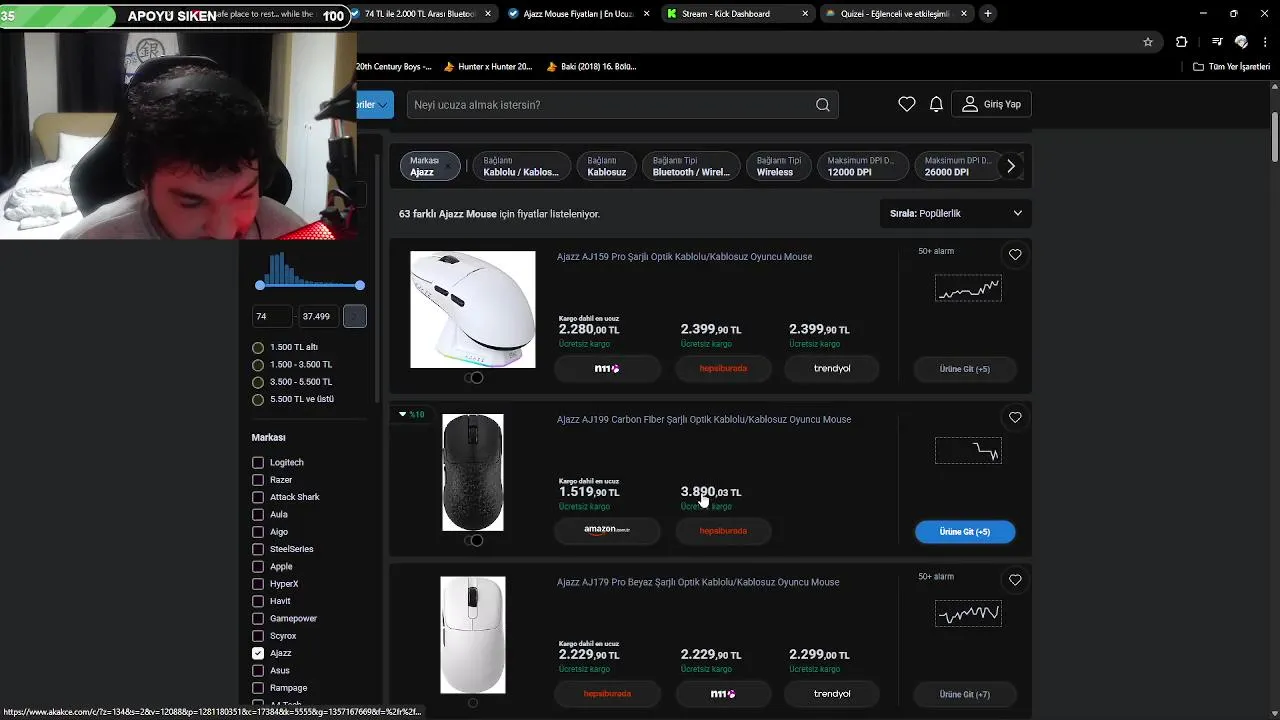Add Ajazz AJ199 Carbon Fiber to favorites
The width and height of the screenshot is (1280, 720).
(1015, 418)
